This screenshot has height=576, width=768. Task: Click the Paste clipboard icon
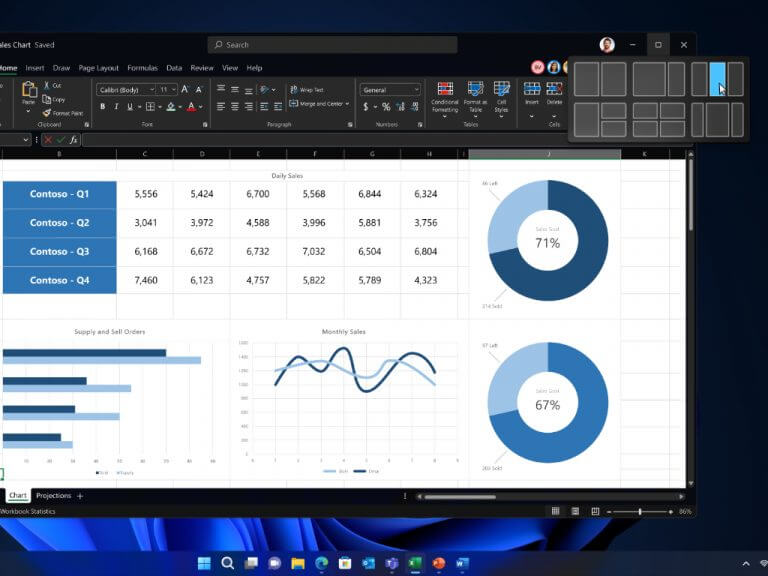(x=29, y=90)
